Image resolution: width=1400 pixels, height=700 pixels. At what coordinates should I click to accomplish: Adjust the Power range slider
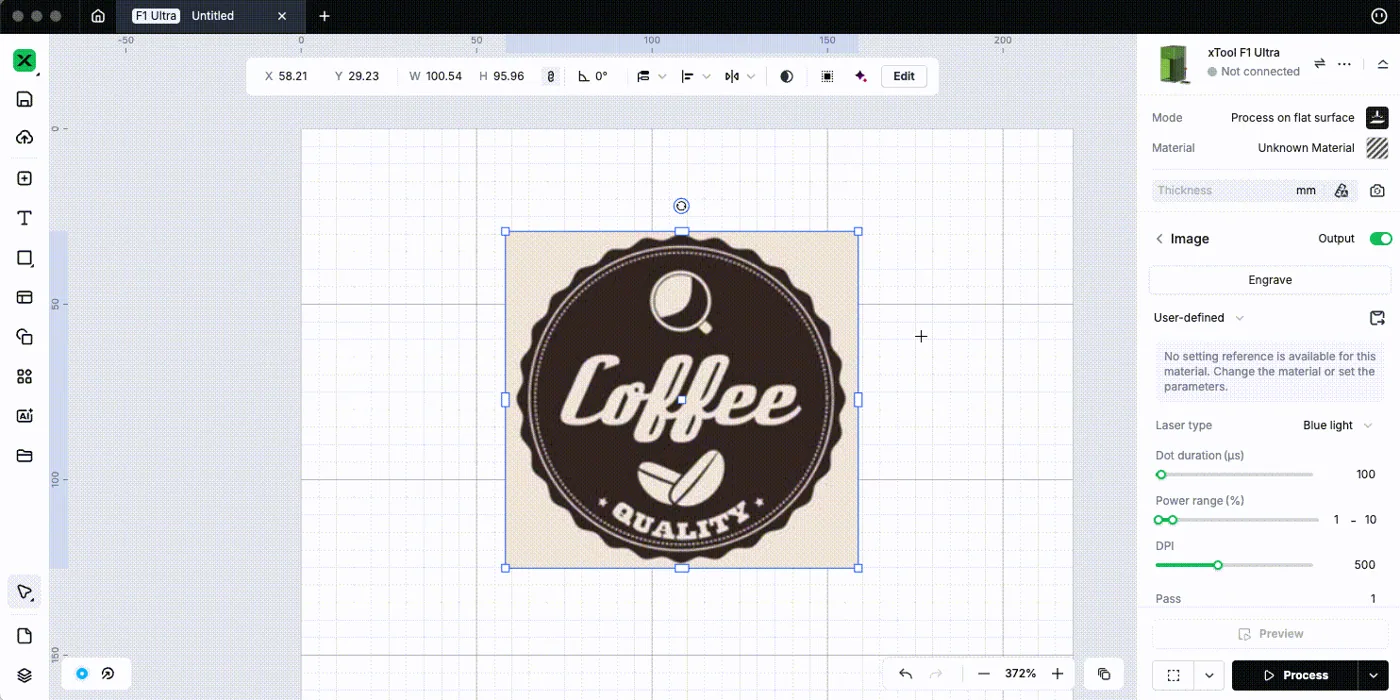click(x=1237, y=520)
